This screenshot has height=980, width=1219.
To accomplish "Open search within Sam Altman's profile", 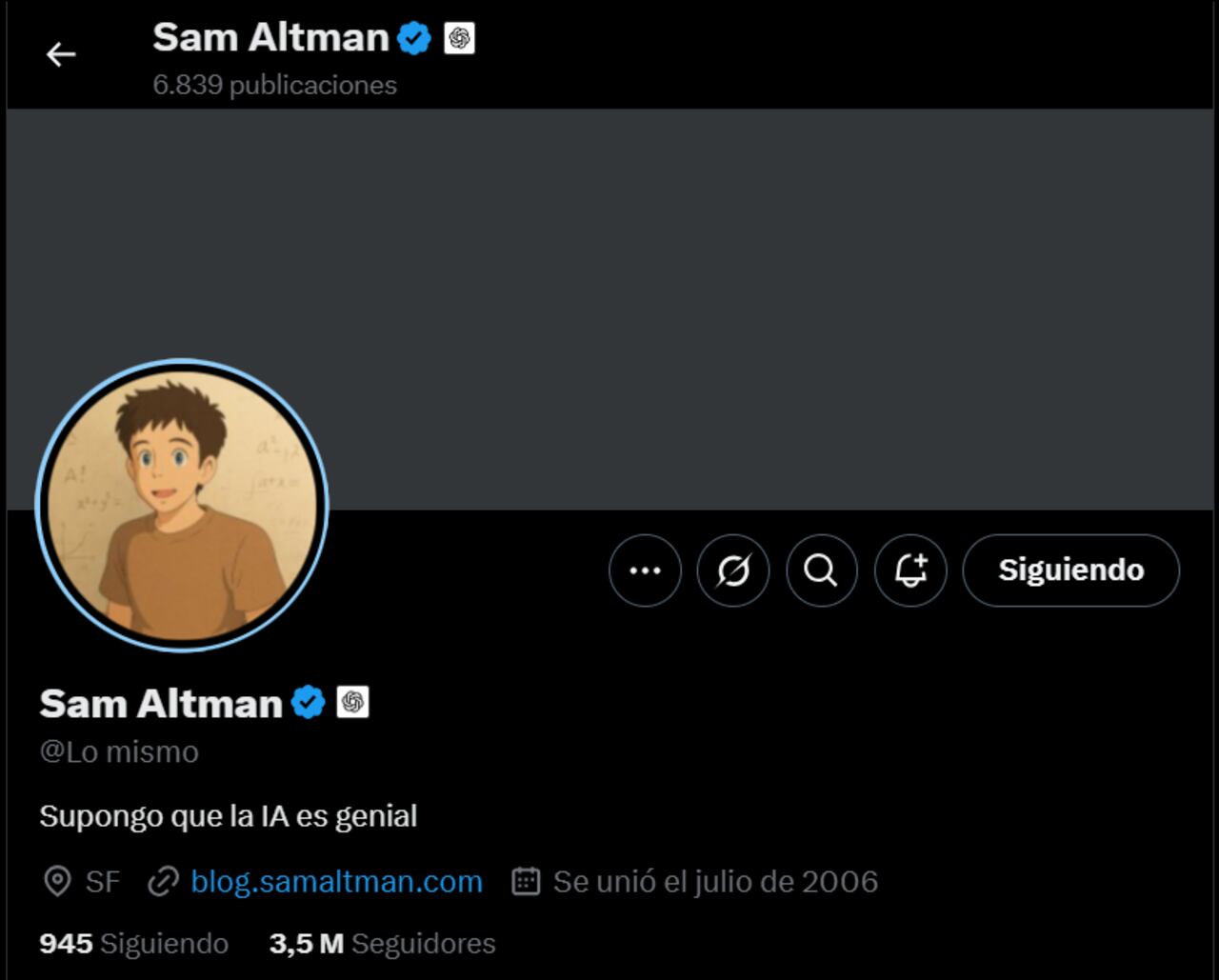I will coord(821,570).
